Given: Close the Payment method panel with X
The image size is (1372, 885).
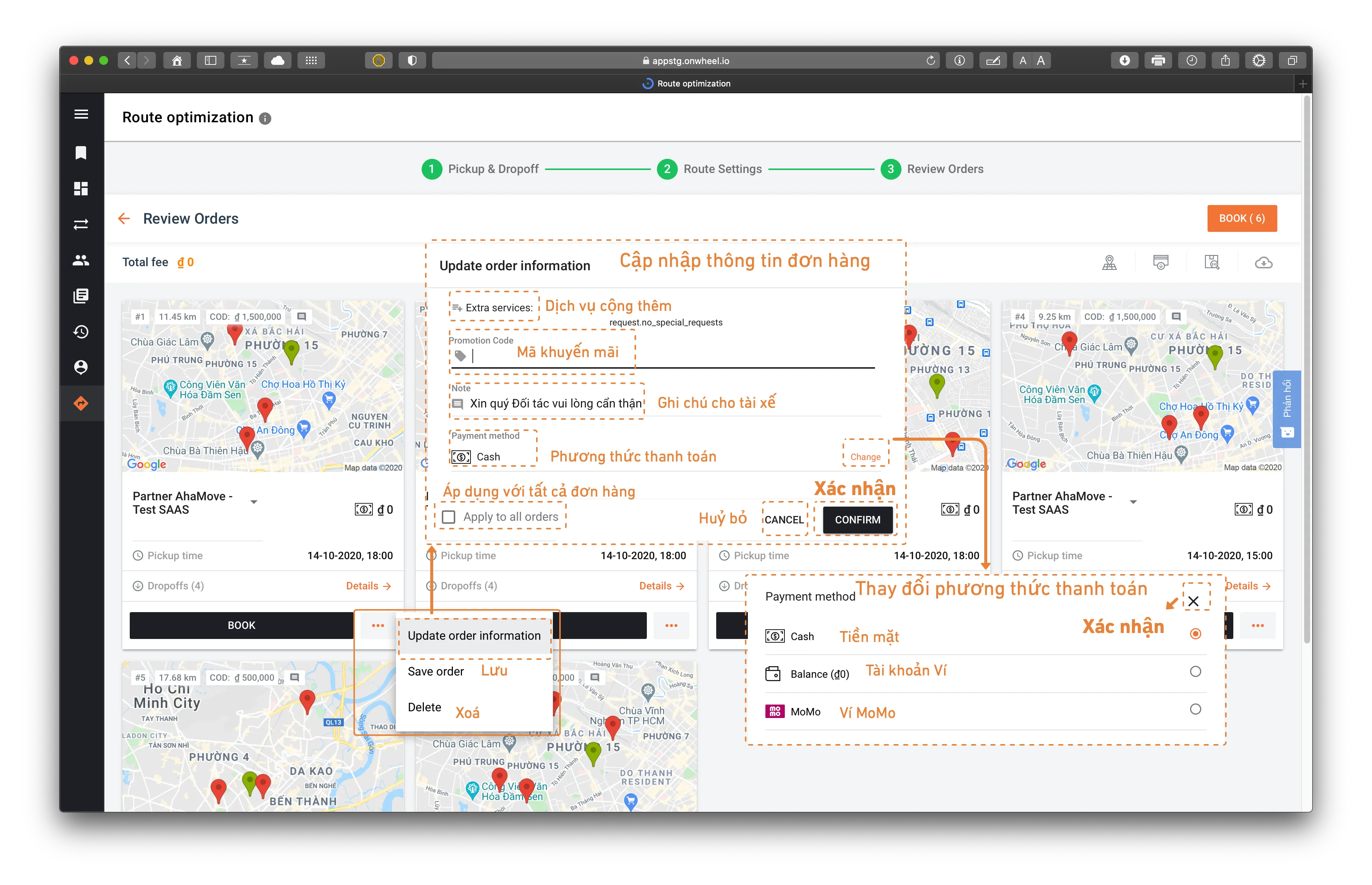Looking at the screenshot, I should [1193, 602].
